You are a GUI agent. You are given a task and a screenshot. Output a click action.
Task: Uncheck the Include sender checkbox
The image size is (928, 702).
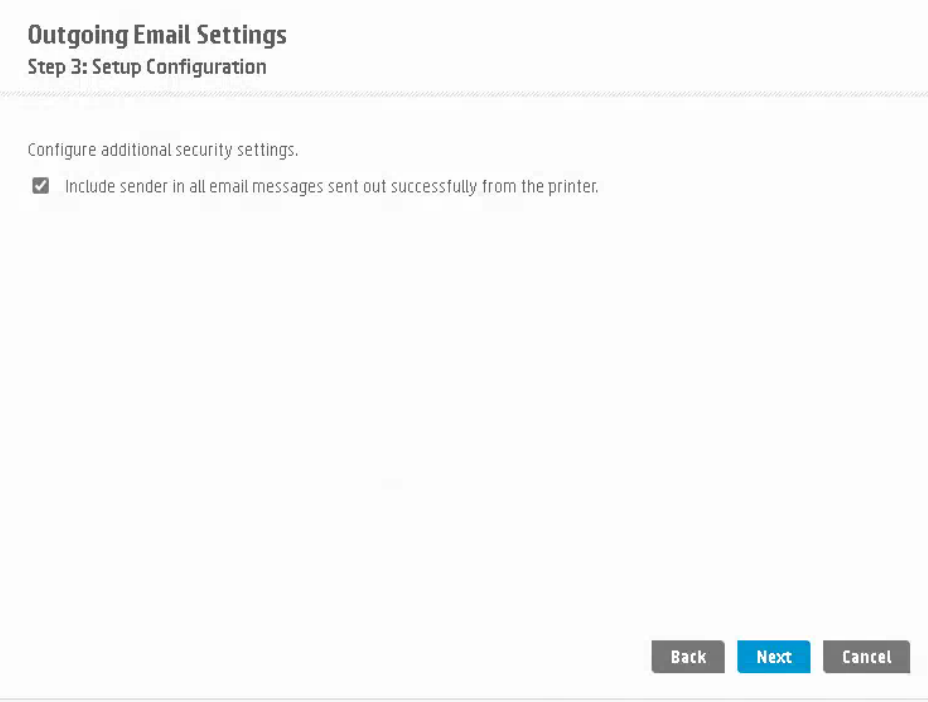coord(41,186)
